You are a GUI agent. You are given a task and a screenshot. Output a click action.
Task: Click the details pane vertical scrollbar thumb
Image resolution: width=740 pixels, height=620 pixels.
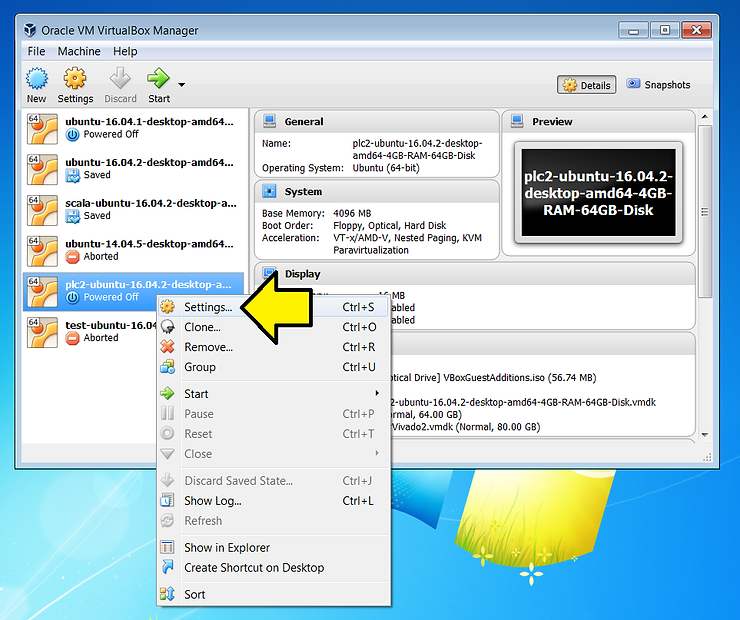(x=705, y=212)
